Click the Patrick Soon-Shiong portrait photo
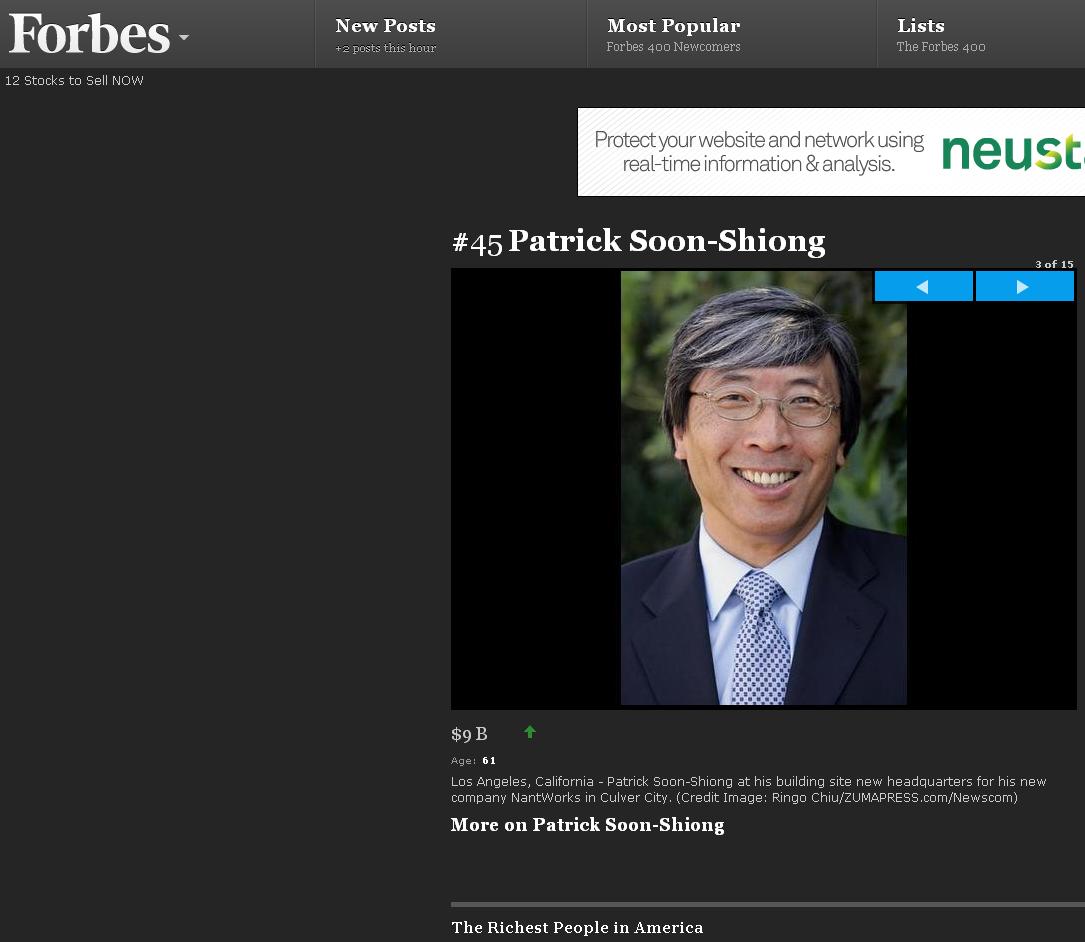Screen dimensions: 1085x942 [763, 488]
